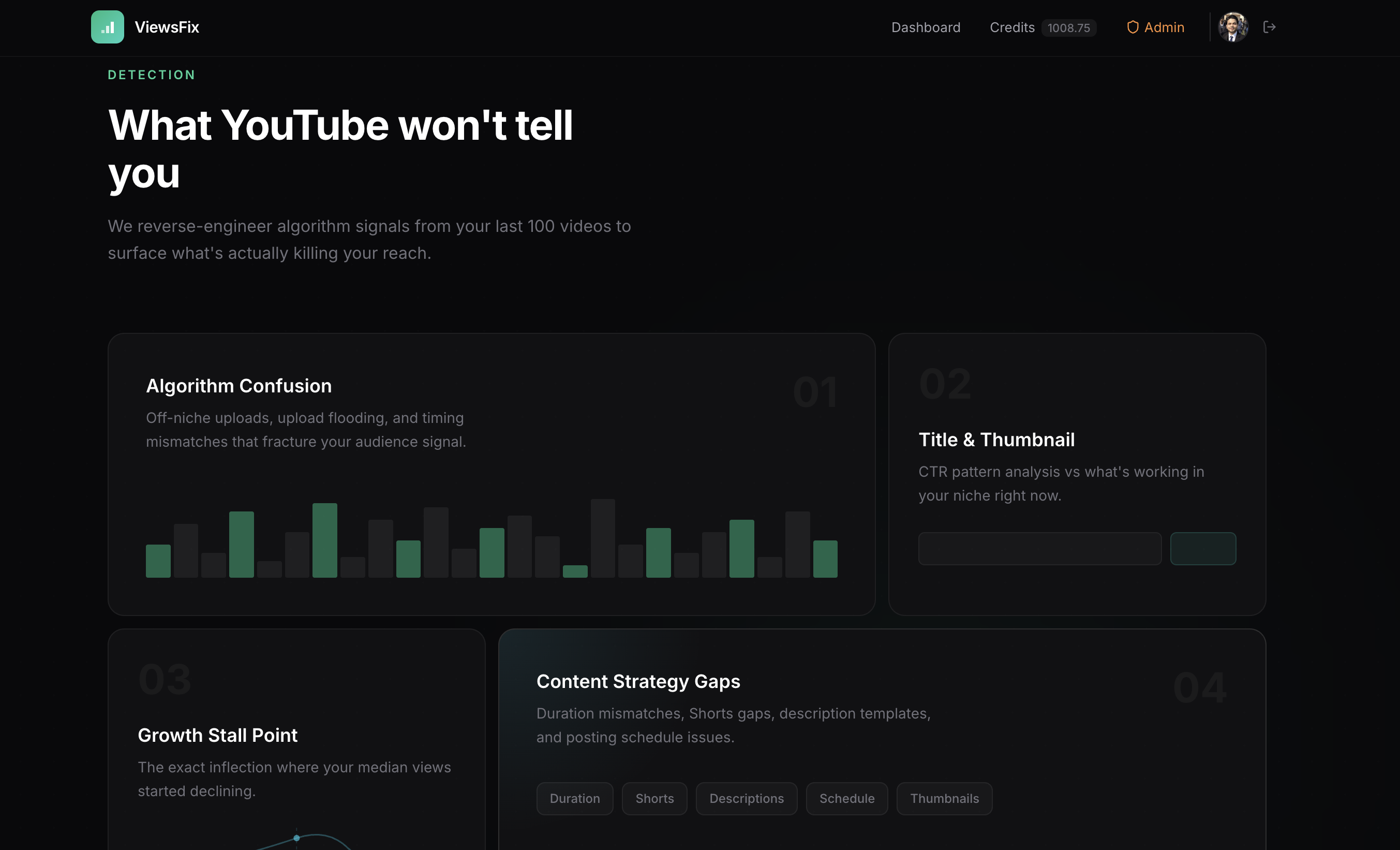Select the Shorts tag chip
The width and height of the screenshot is (1400, 850).
click(654, 799)
